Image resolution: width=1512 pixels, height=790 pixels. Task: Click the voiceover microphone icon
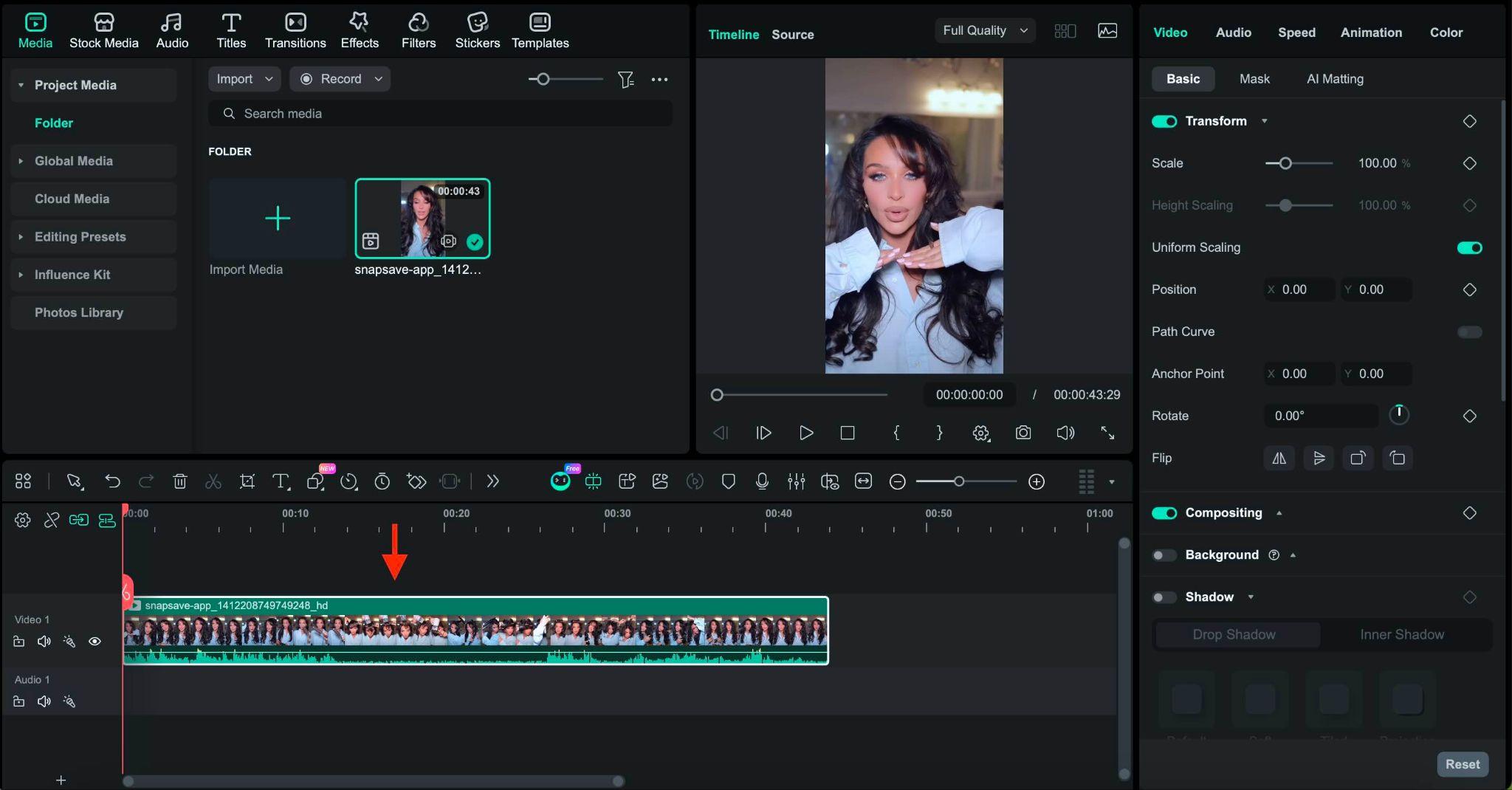tap(762, 482)
